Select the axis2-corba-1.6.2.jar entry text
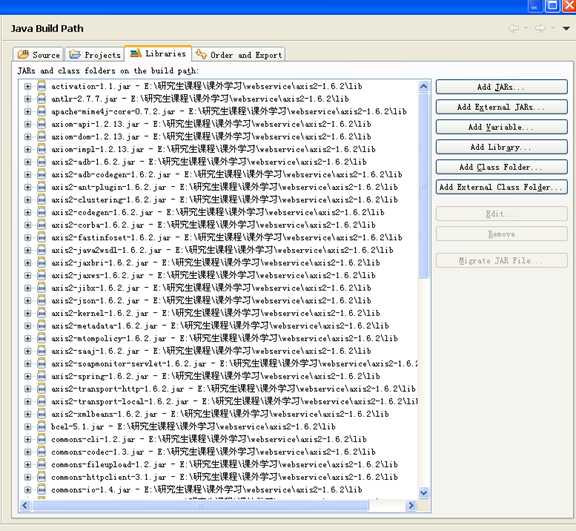576x531 pixels. (213, 225)
